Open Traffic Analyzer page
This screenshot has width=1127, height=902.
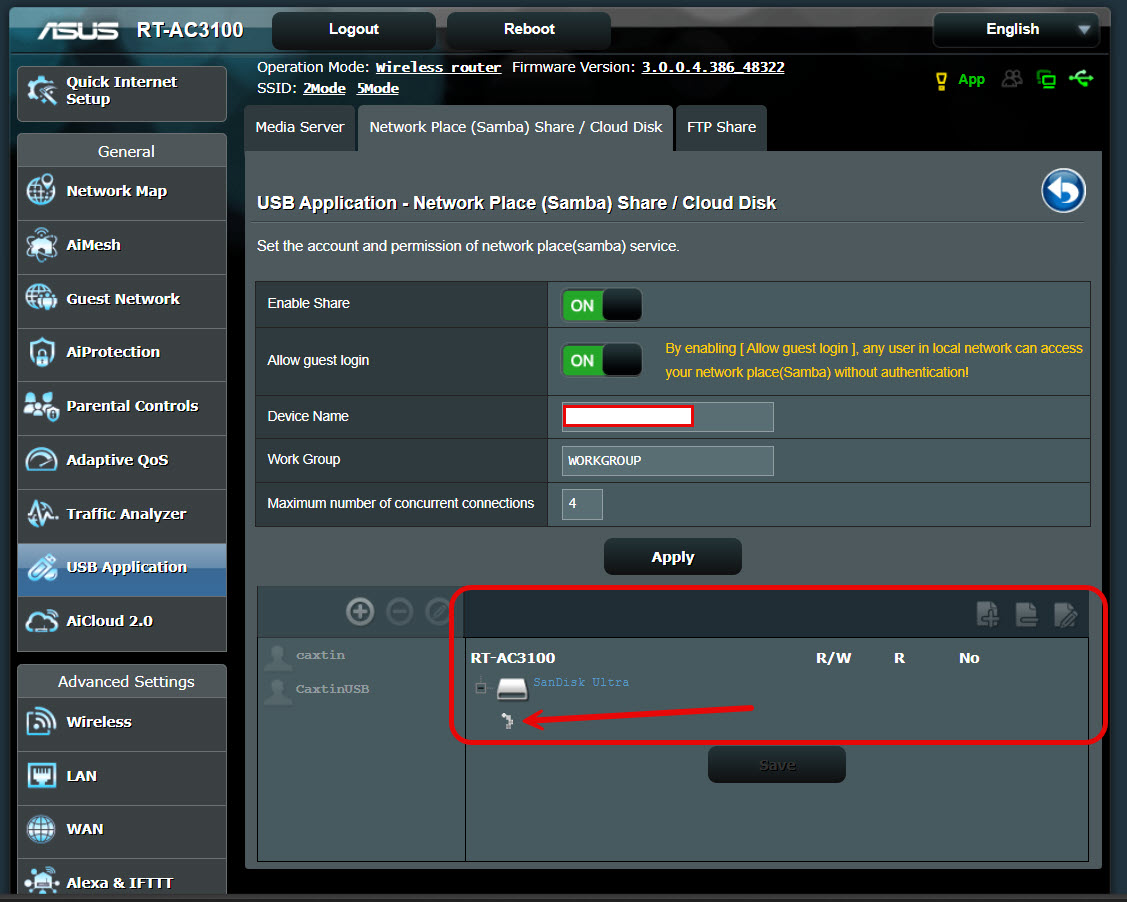pos(121,514)
